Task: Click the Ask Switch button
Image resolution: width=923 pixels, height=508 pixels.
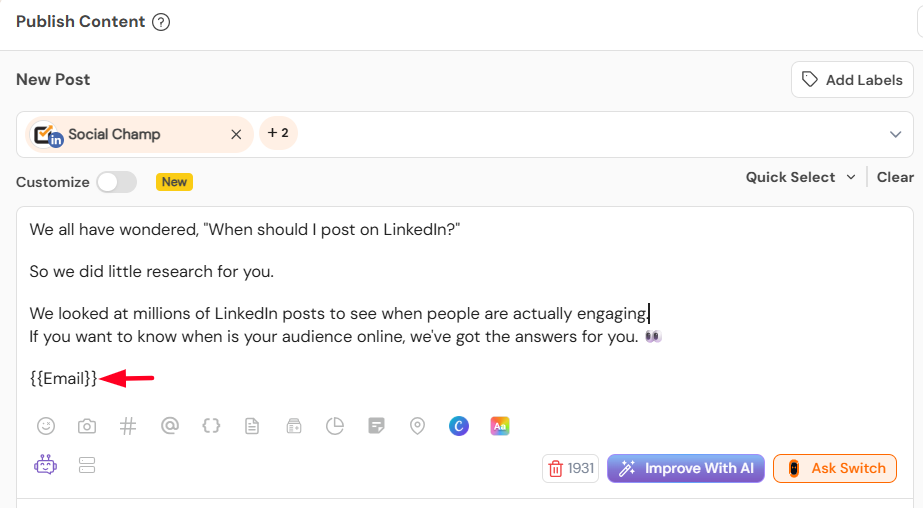Action: coord(835,468)
